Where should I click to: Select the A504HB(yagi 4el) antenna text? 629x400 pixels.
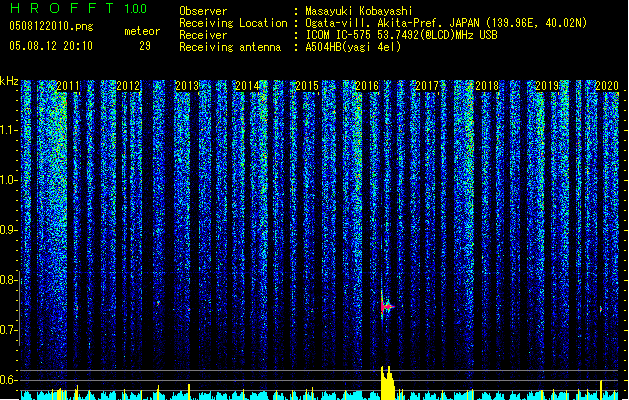pyautogui.click(x=353, y=47)
